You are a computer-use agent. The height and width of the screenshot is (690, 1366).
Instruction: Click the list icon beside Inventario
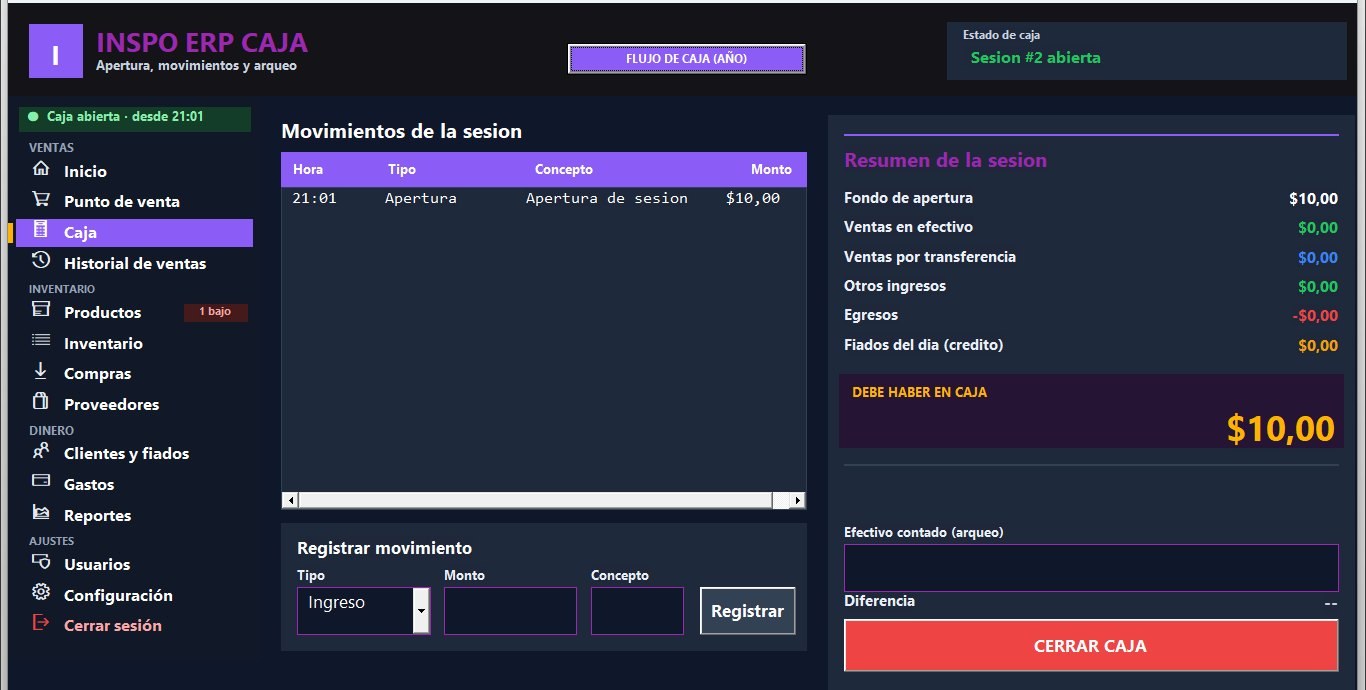tap(40, 341)
